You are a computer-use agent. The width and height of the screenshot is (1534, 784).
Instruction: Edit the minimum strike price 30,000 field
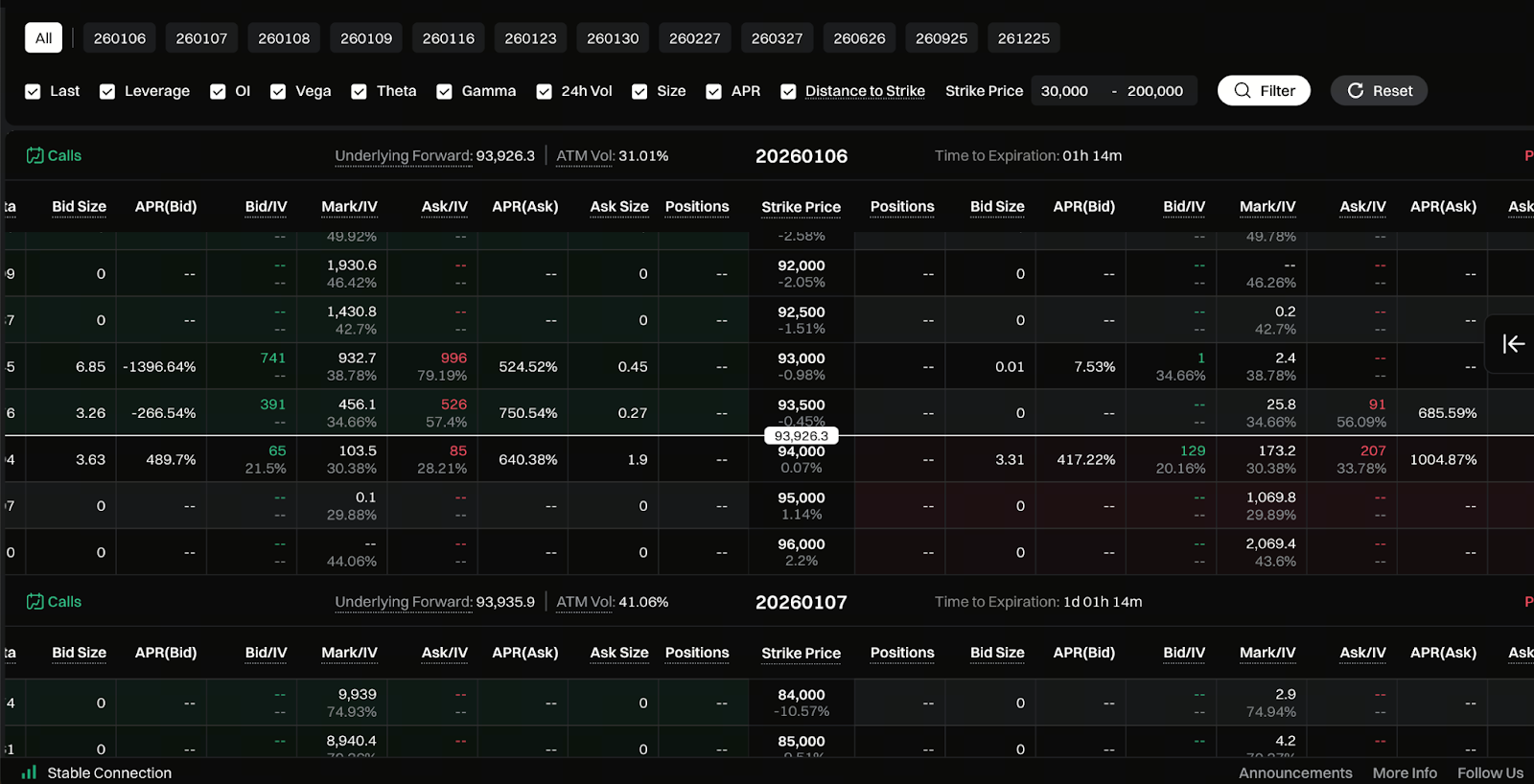pyautogui.click(x=1065, y=91)
